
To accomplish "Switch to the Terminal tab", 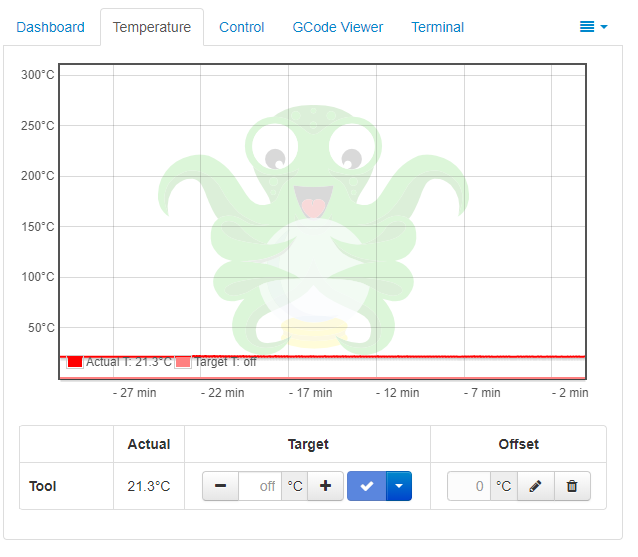I will 437,27.
